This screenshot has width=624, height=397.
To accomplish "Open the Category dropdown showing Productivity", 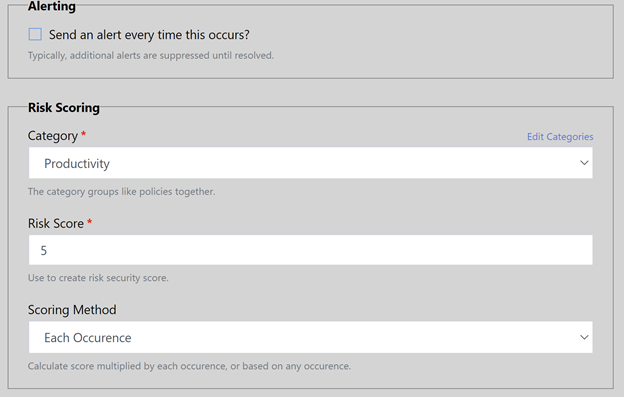I will (x=310, y=163).
